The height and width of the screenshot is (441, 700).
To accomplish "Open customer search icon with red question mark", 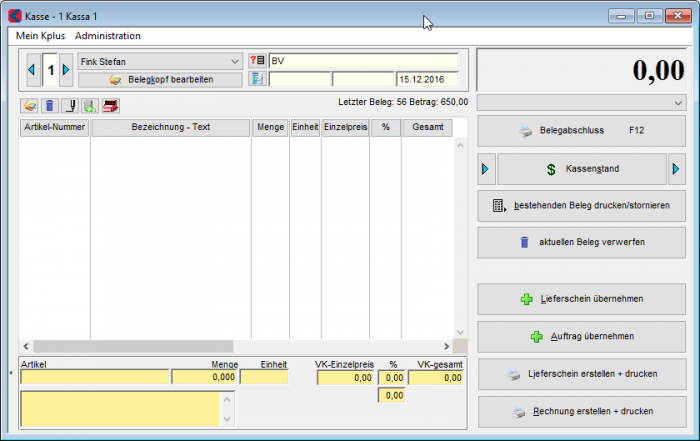I will [x=257, y=61].
